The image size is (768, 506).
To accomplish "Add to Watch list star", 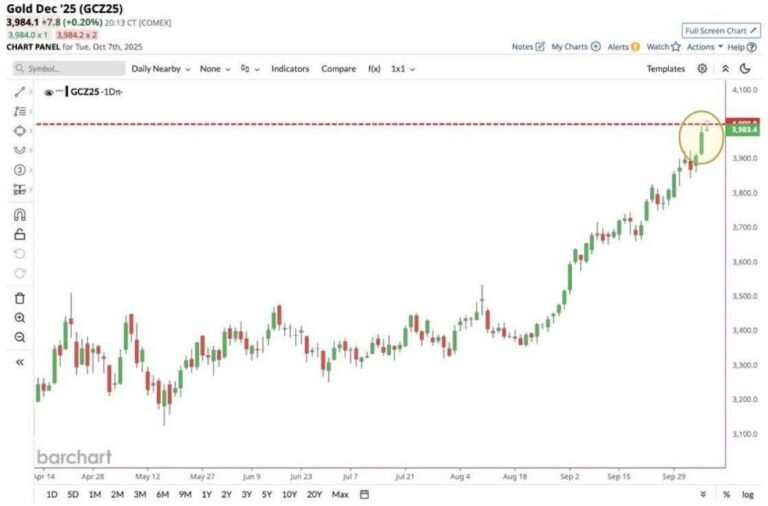I will pos(664,47).
